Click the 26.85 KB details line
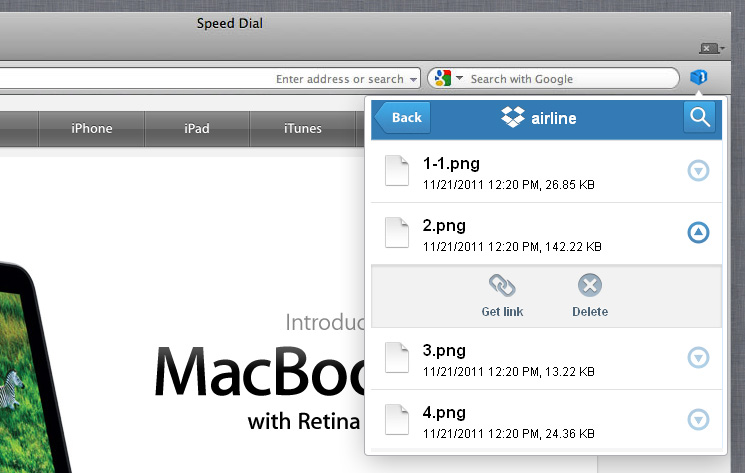Image resolution: width=745 pixels, height=473 pixels. tap(509, 185)
